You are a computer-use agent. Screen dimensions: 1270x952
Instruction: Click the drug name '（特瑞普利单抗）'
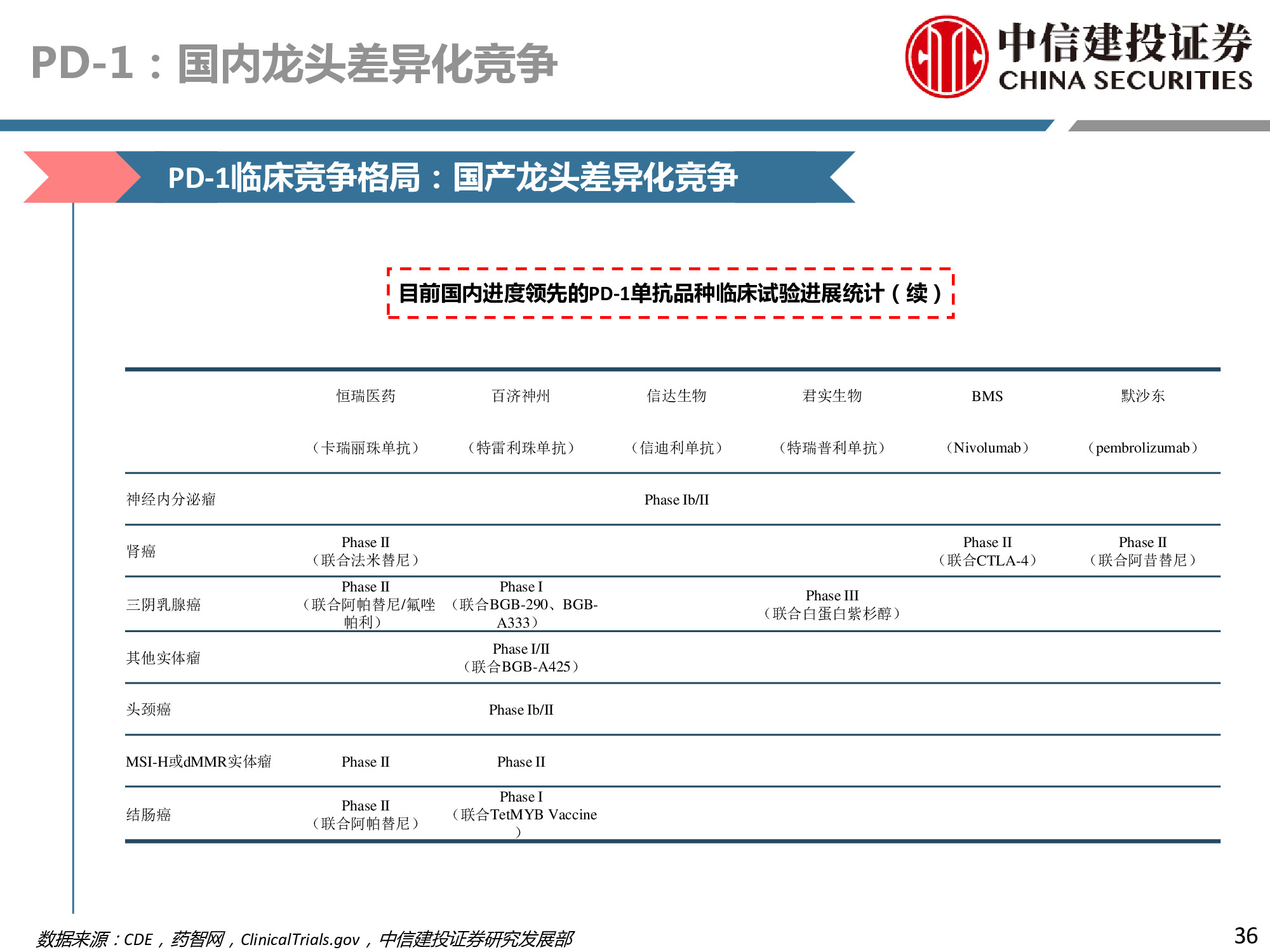[832, 448]
